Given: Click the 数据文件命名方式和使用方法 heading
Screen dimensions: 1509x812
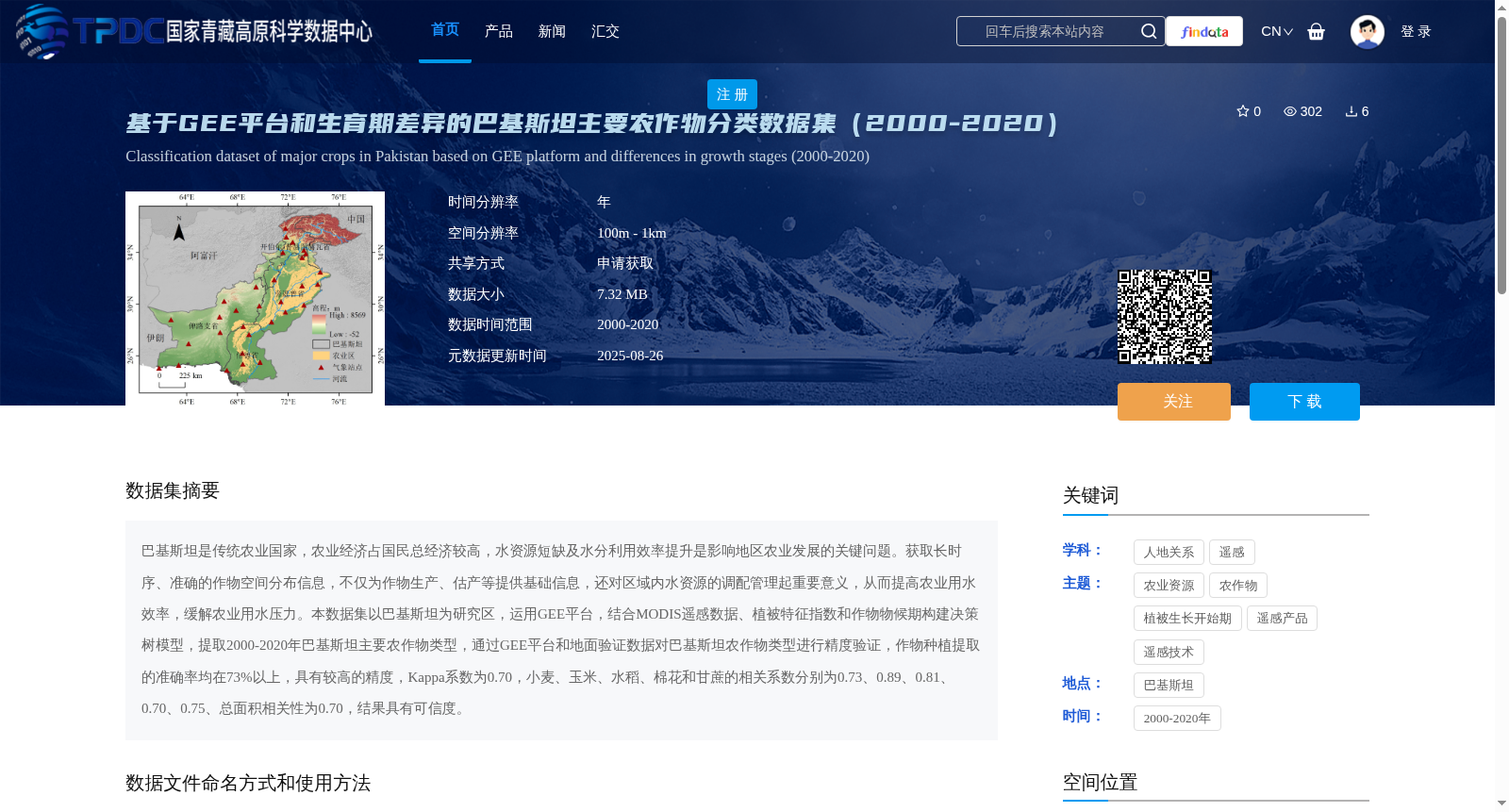Looking at the screenshot, I should pyautogui.click(x=248, y=783).
